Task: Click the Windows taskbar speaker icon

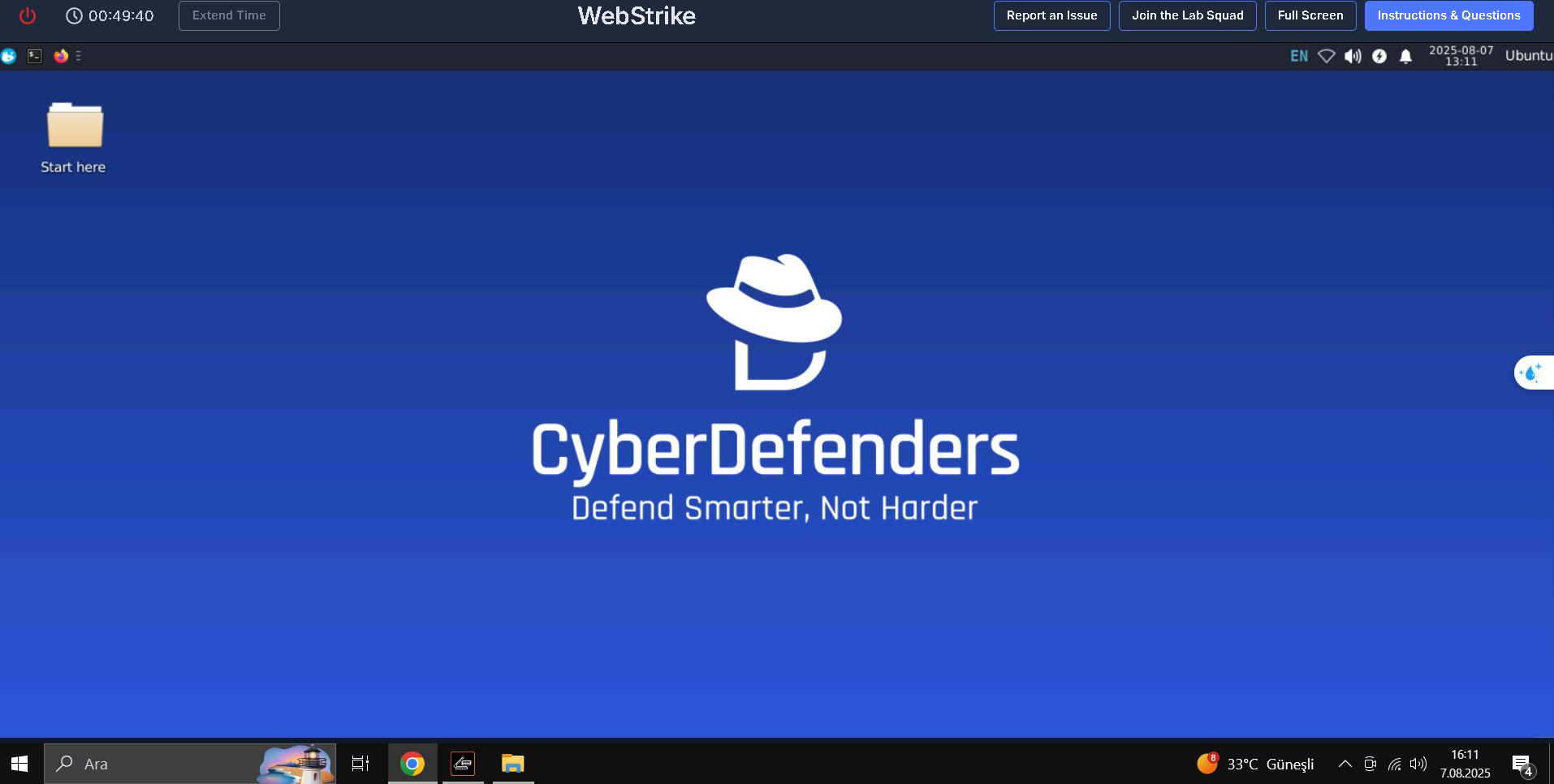Action: tap(1418, 764)
